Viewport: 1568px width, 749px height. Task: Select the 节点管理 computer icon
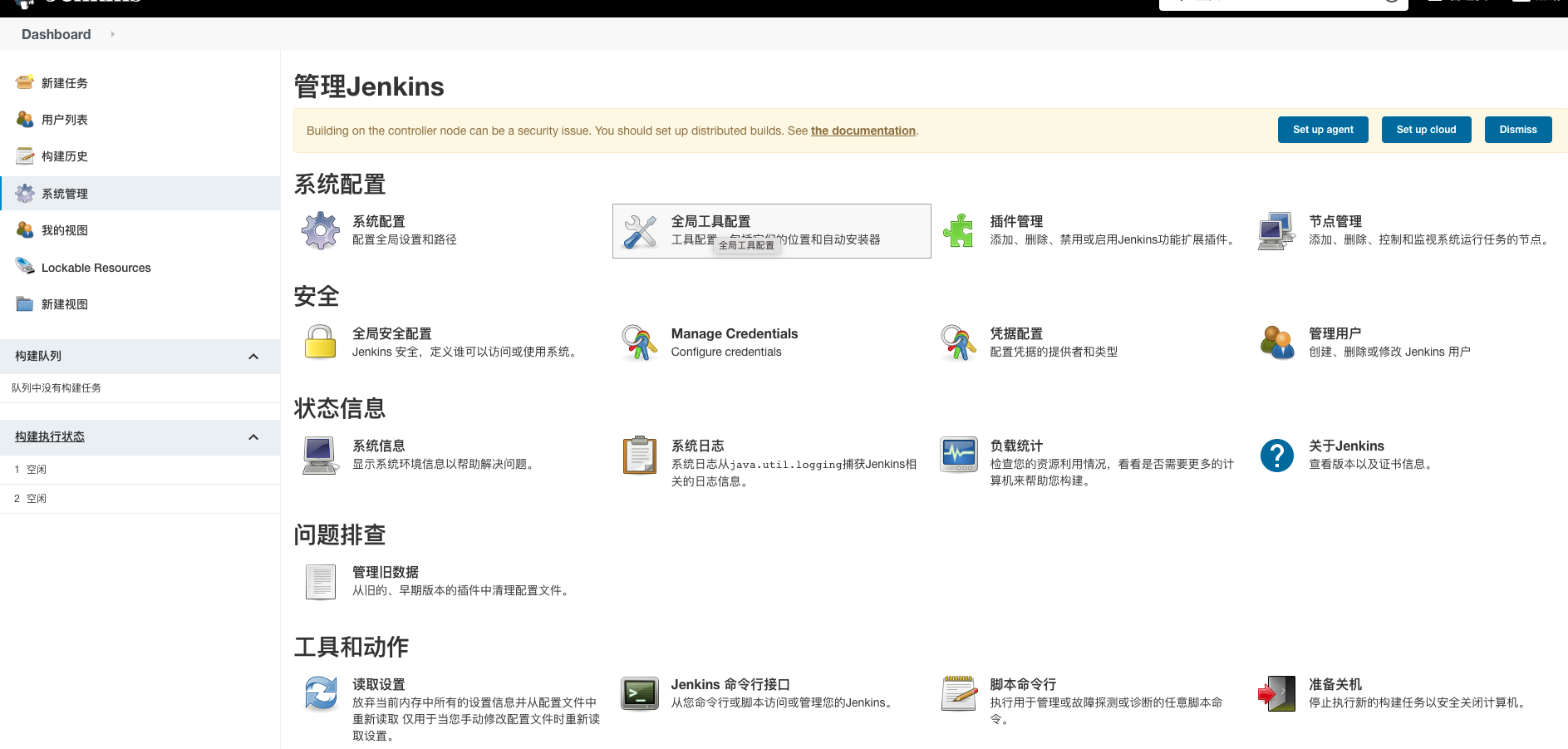click(x=1276, y=230)
